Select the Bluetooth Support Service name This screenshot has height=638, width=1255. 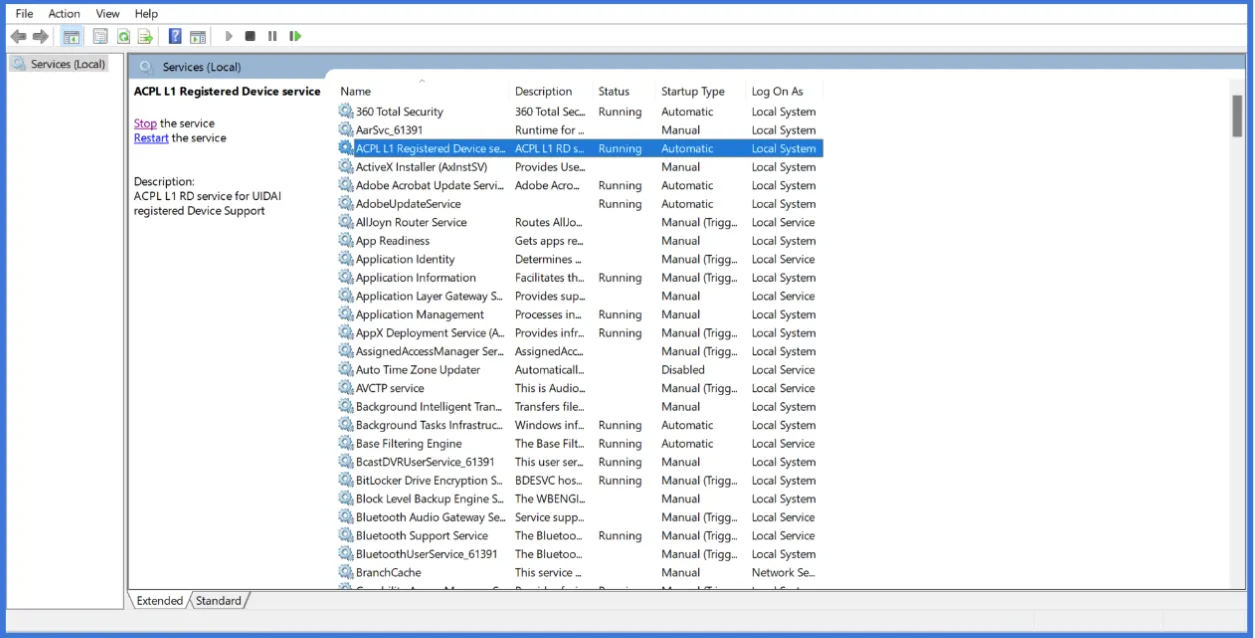coord(422,536)
